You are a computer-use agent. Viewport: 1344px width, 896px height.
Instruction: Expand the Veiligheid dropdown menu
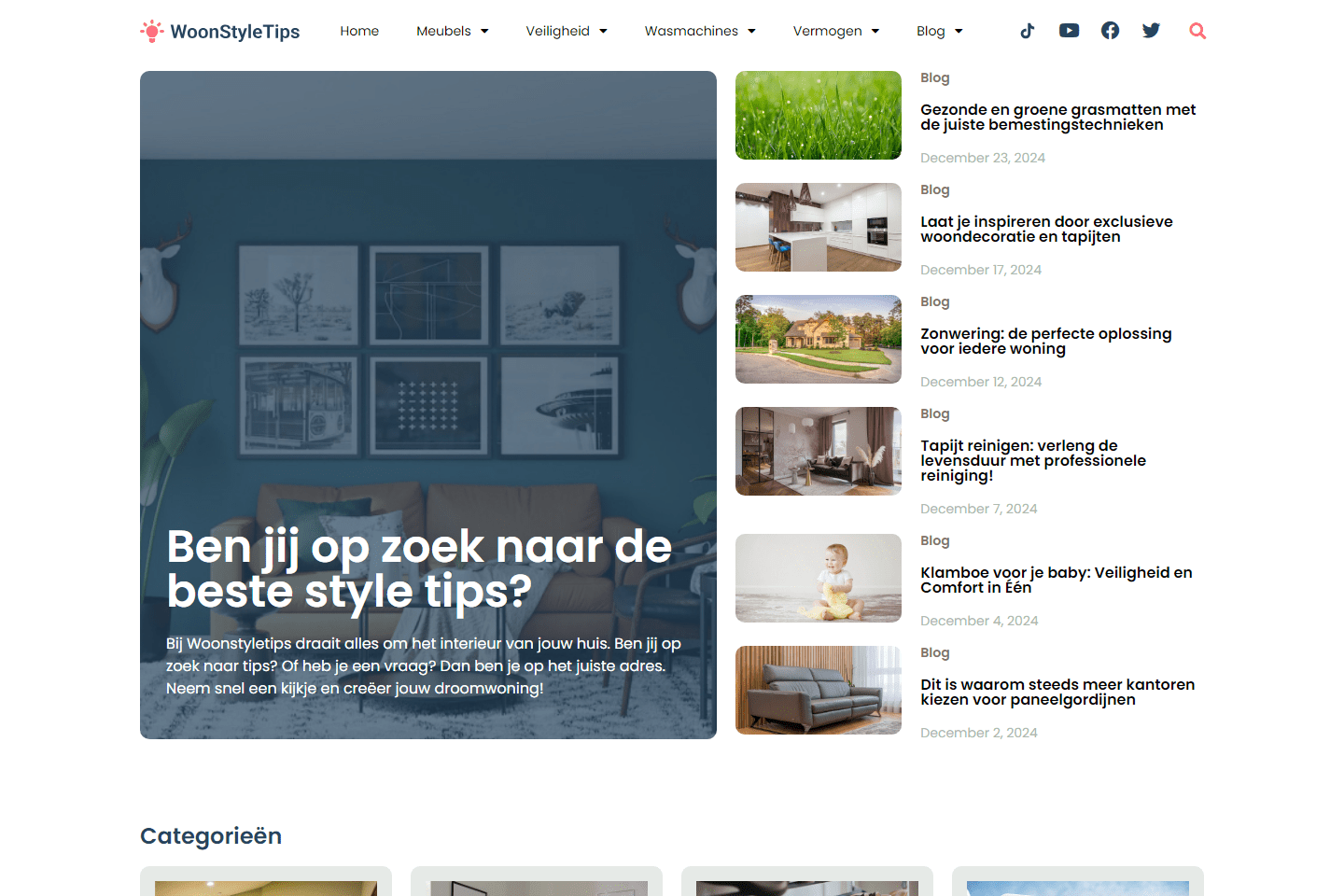567,31
